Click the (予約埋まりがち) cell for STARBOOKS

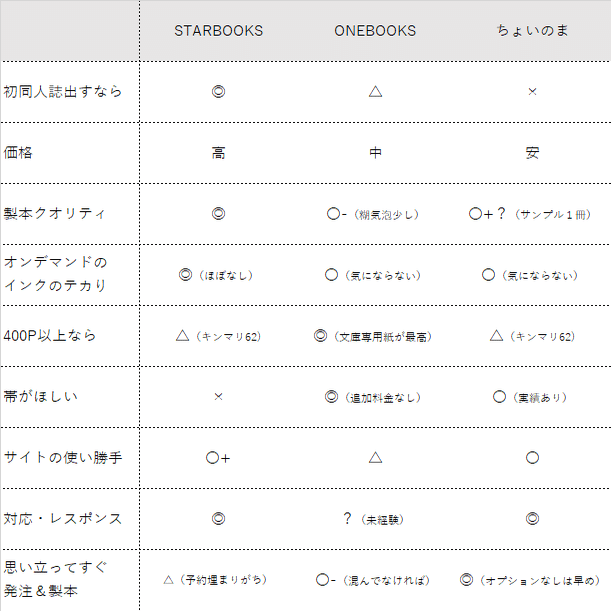coord(215,580)
